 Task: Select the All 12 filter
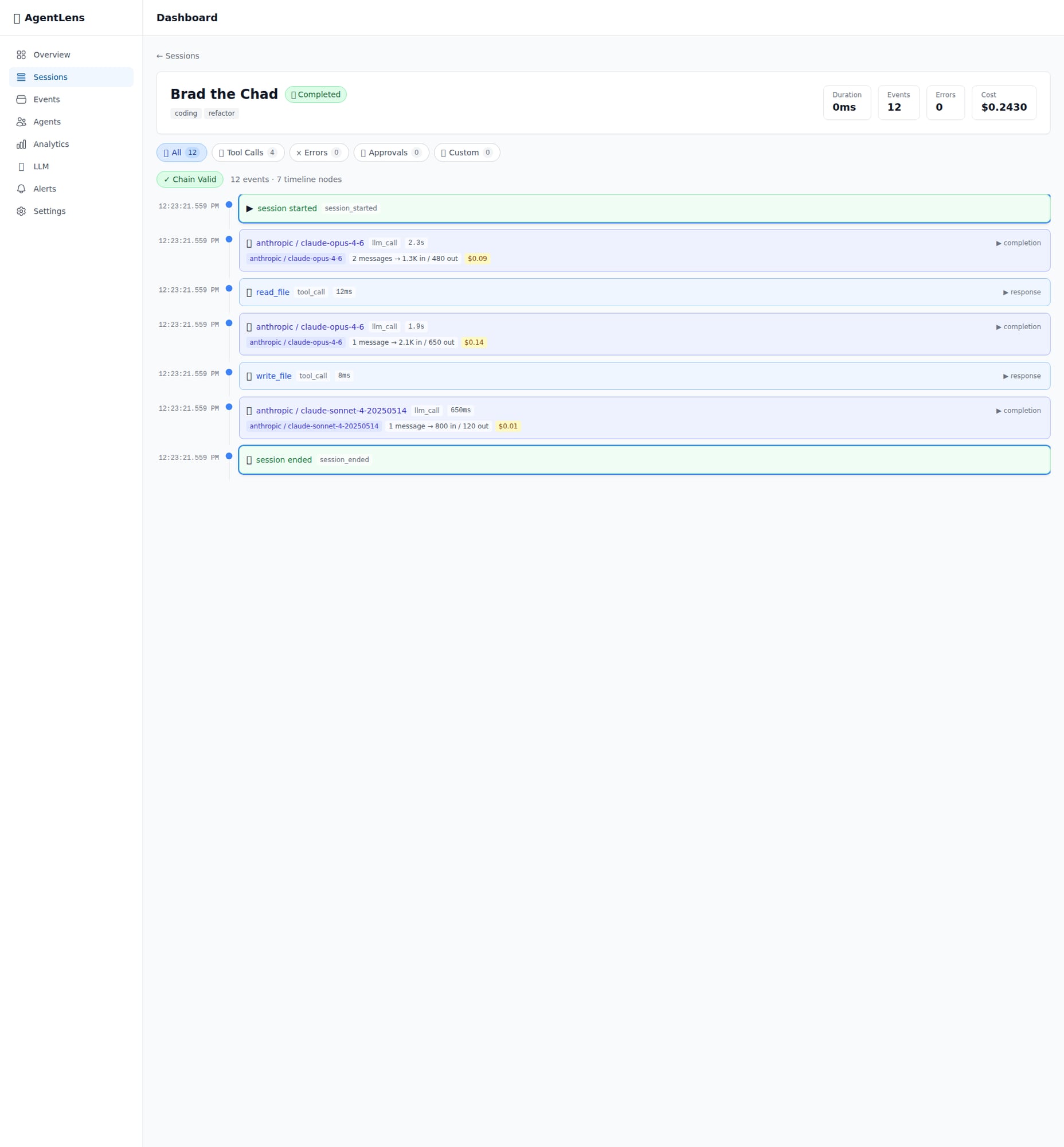[182, 153]
